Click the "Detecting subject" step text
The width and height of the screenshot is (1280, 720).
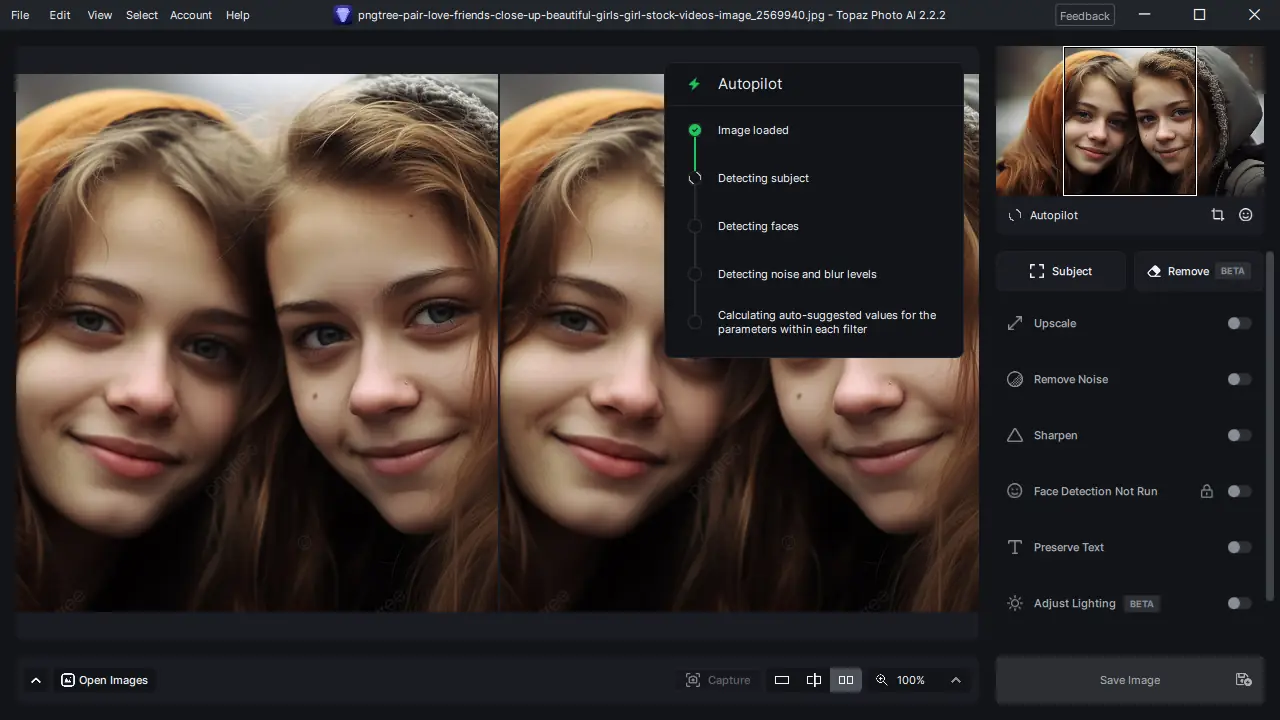[x=763, y=178]
